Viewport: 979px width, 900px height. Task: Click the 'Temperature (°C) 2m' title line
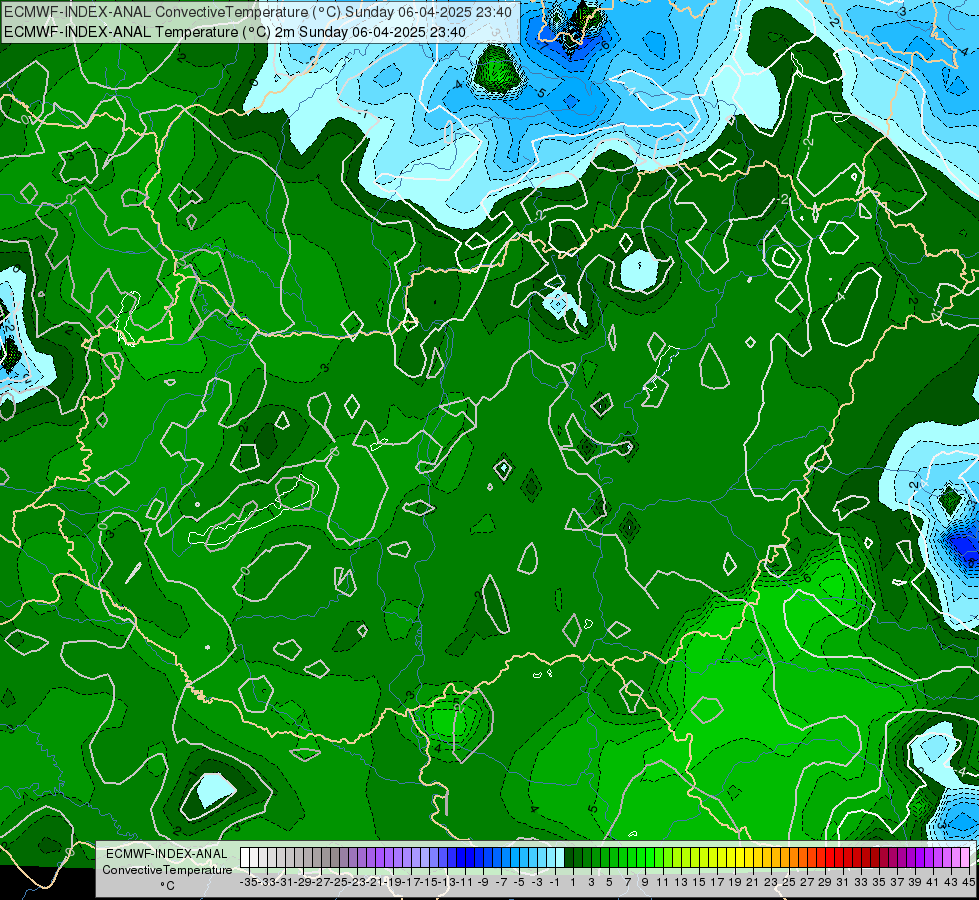[x=235, y=31]
